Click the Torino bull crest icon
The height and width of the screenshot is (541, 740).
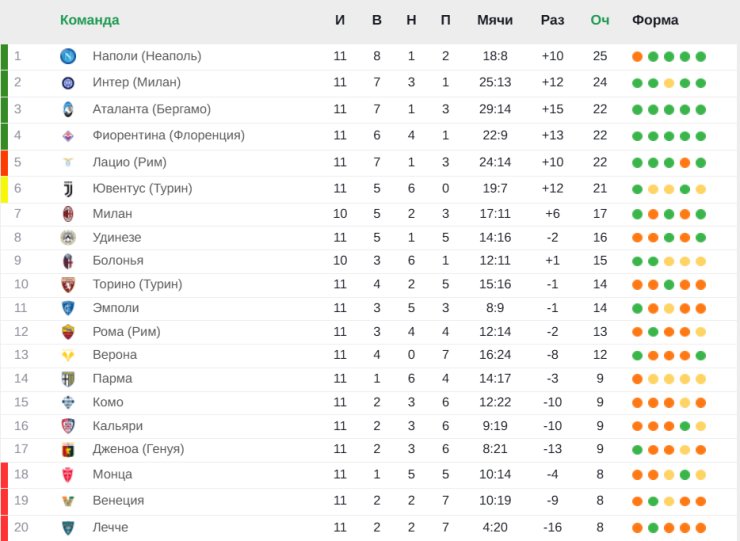(68, 285)
